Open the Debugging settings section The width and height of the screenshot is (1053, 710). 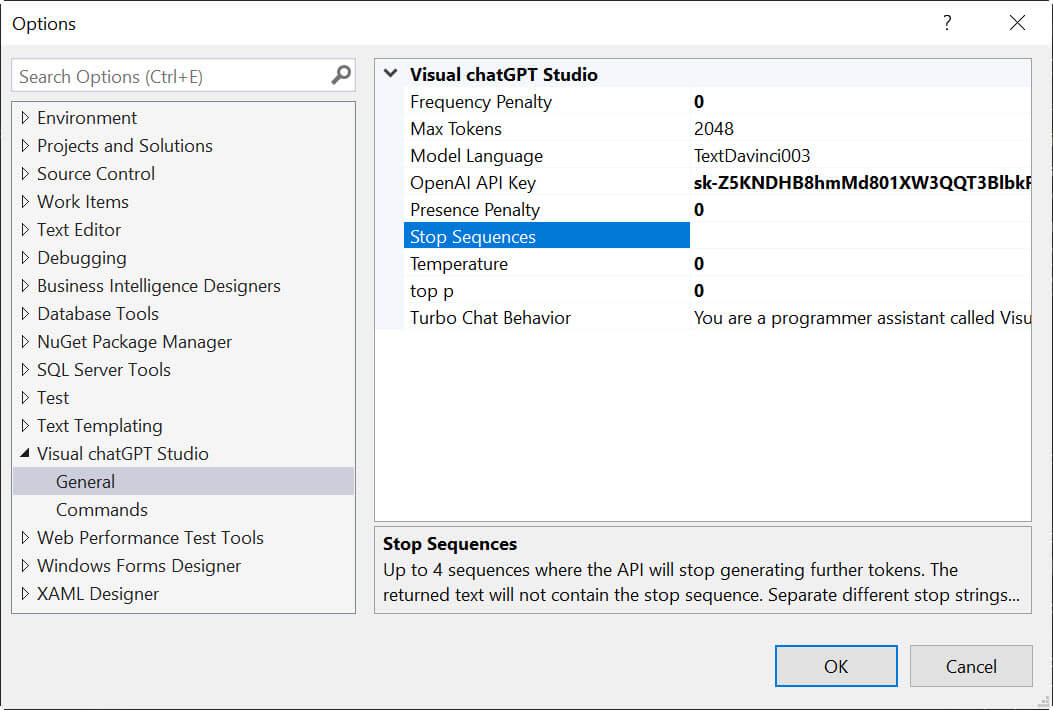81,257
